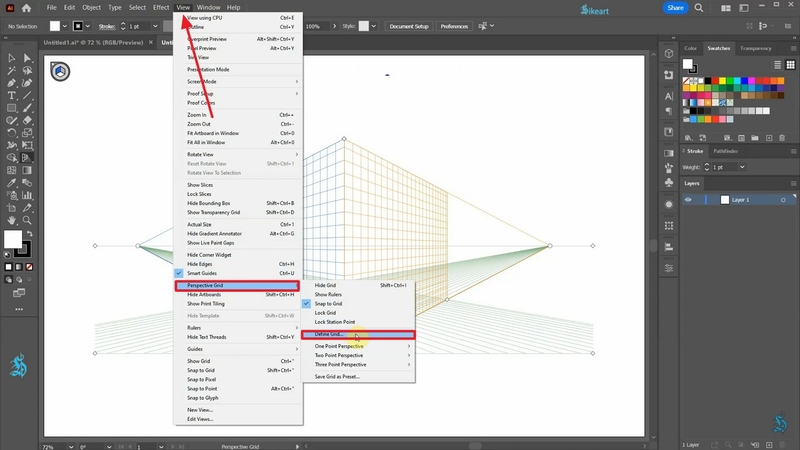Switch to the Transparency panel tab
Viewport: 800px width, 450px height.
756,48
